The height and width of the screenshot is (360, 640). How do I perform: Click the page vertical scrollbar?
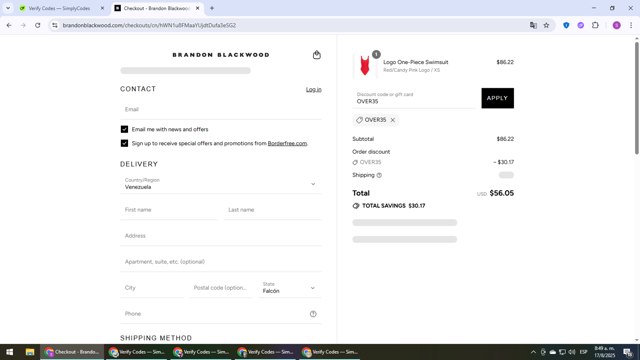pos(637,98)
